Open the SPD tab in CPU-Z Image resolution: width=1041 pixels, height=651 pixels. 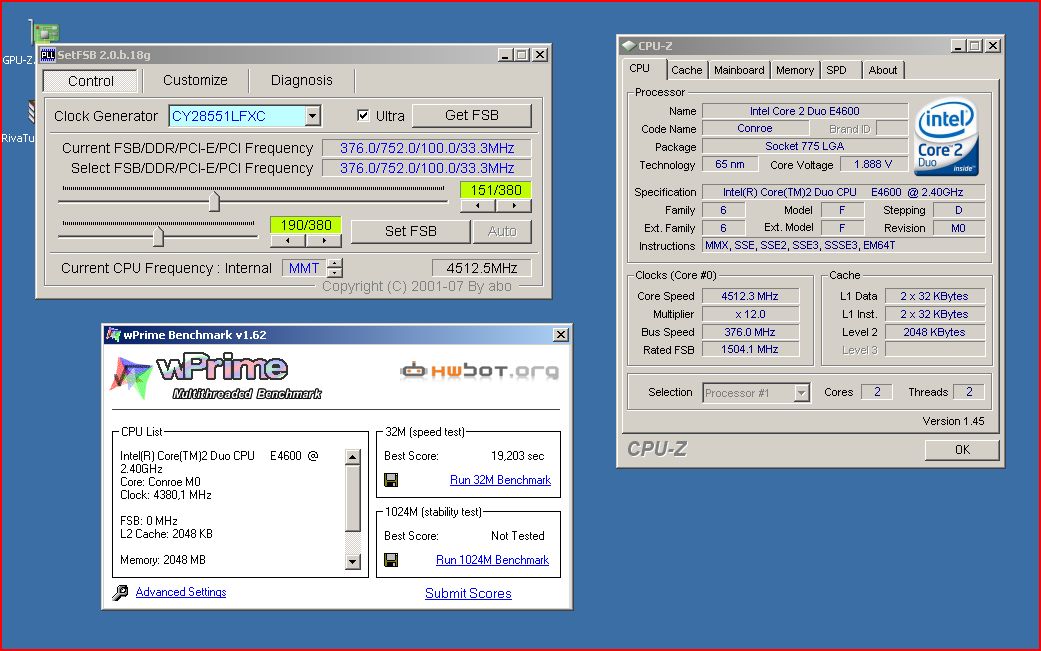tap(837, 70)
